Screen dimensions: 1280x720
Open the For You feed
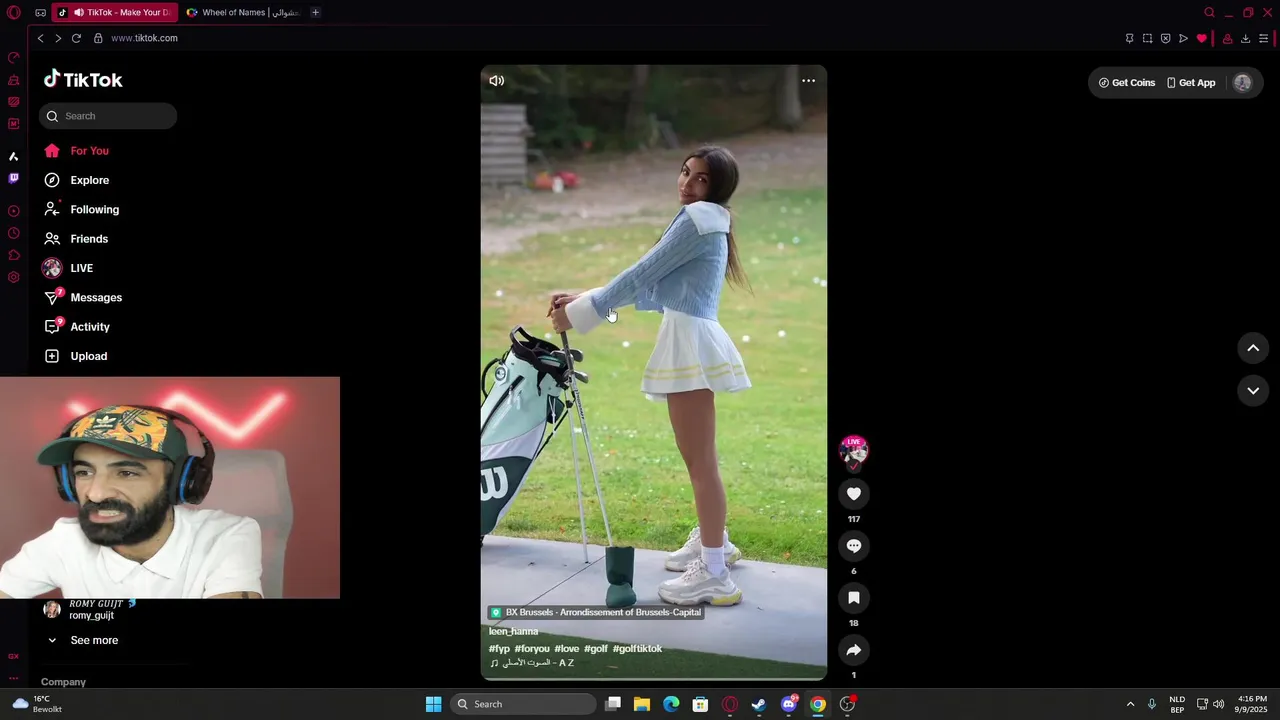pyautogui.click(x=76, y=151)
